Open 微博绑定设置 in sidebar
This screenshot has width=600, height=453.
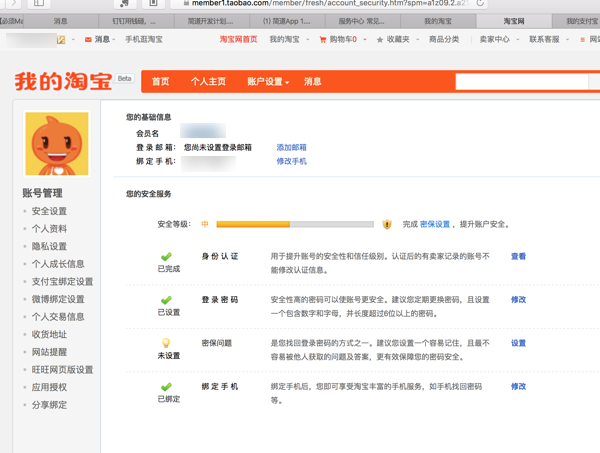(x=58, y=299)
